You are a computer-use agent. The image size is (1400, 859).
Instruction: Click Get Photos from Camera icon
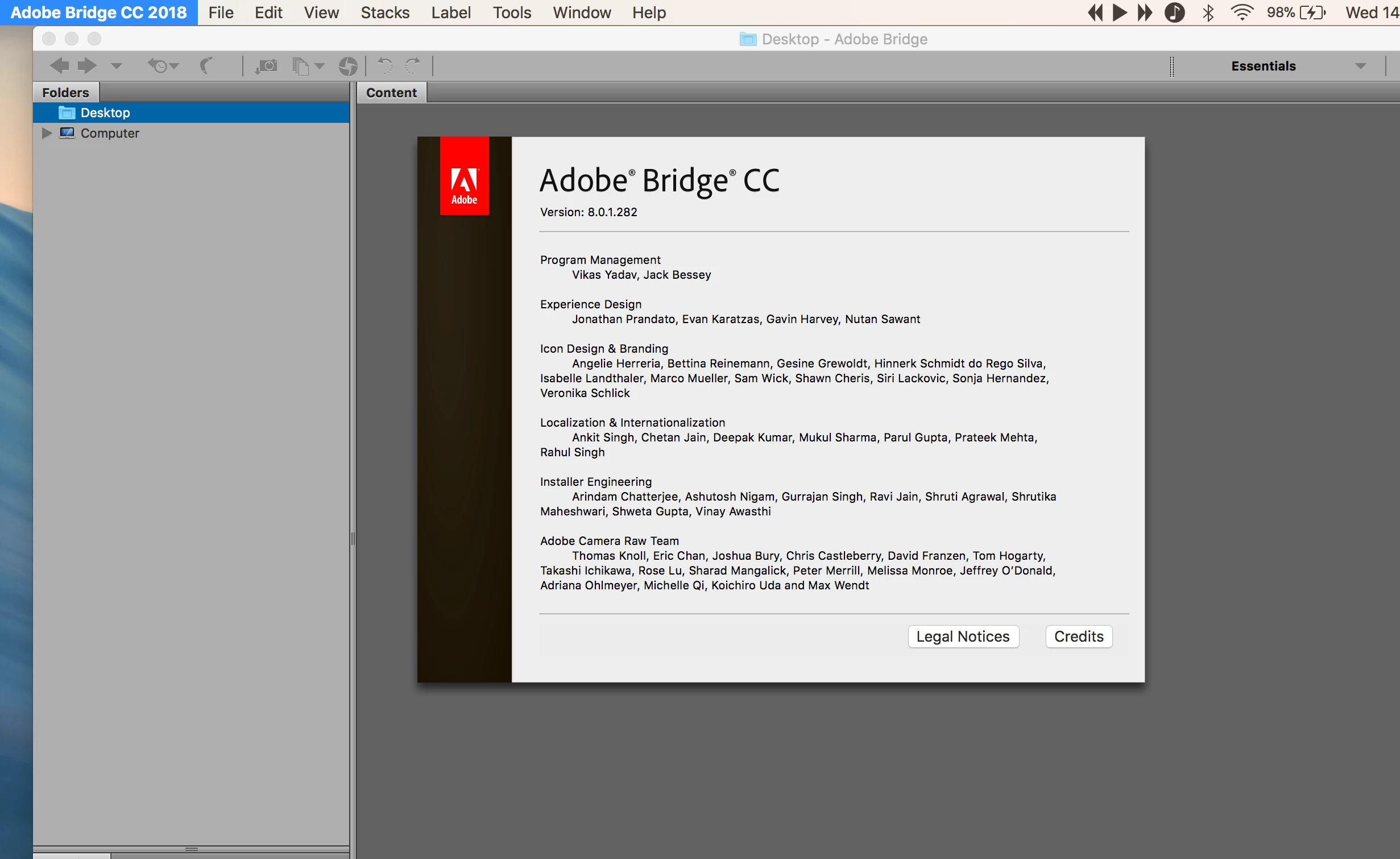tap(266, 66)
